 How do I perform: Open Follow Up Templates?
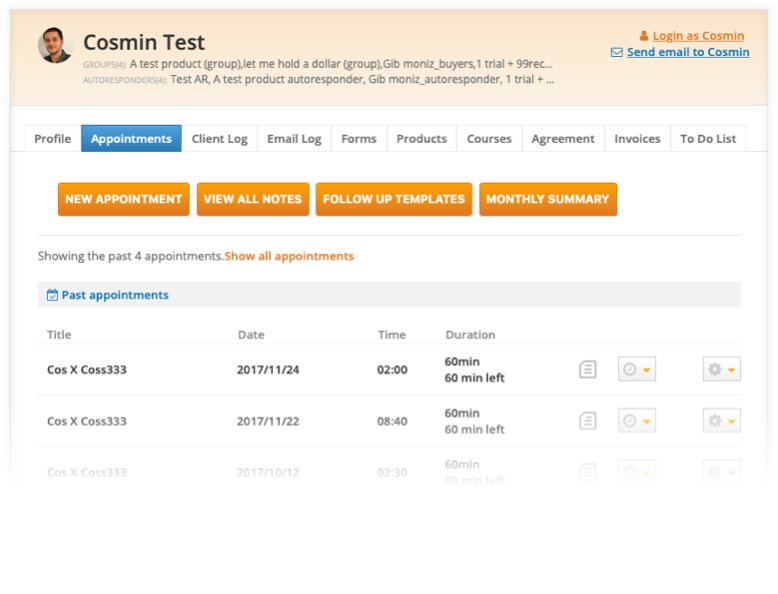tap(393, 199)
